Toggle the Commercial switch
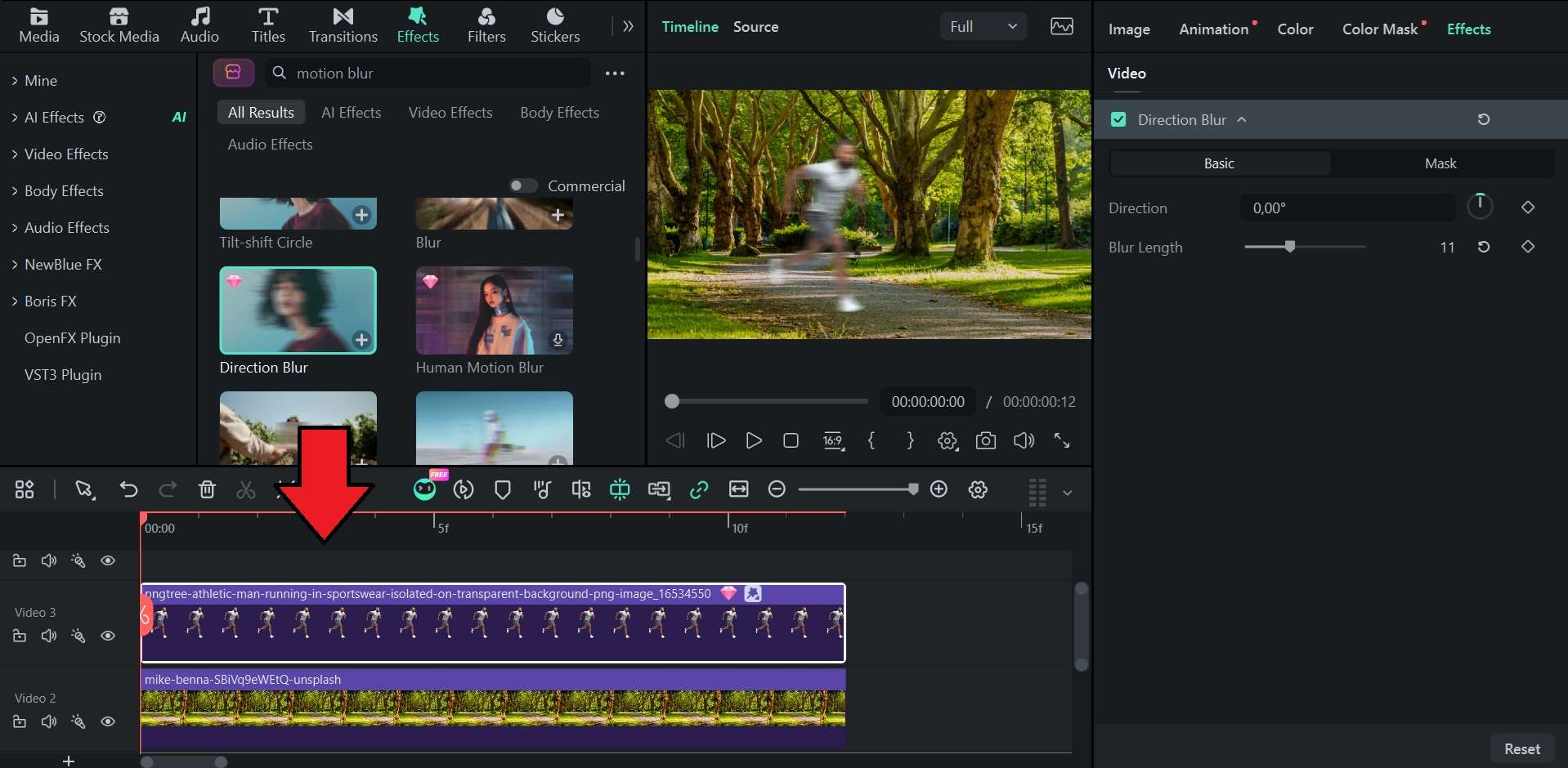Image resolution: width=1568 pixels, height=768 pixels. (523, 185)
